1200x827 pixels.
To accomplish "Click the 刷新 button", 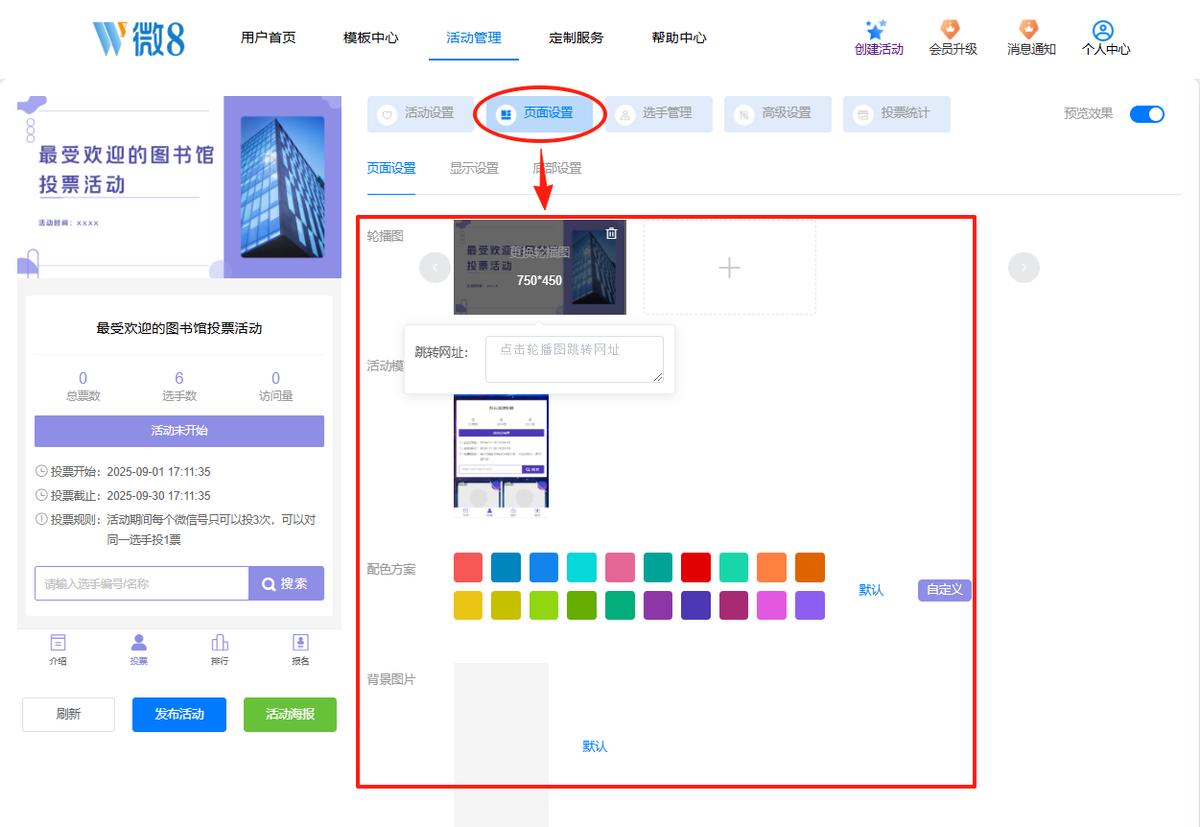I will [x=68, y=714].
